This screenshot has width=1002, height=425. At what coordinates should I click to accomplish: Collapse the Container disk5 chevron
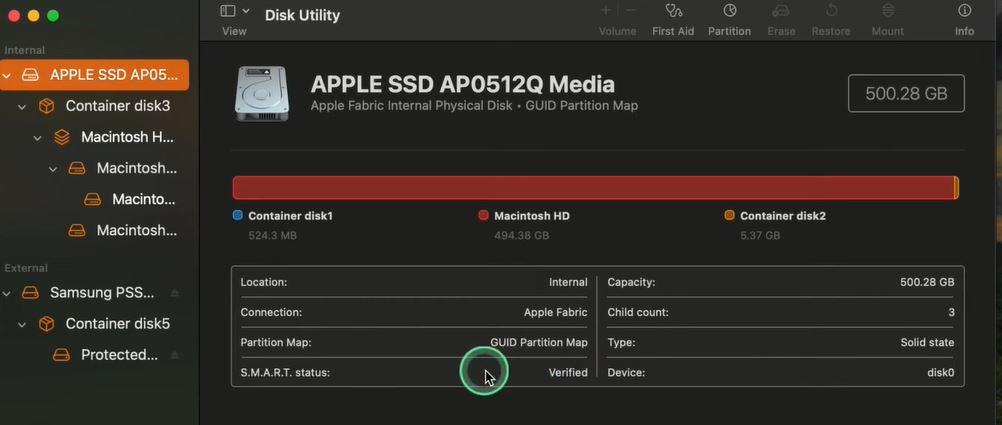pyautogui.click(x=22, y=325)
